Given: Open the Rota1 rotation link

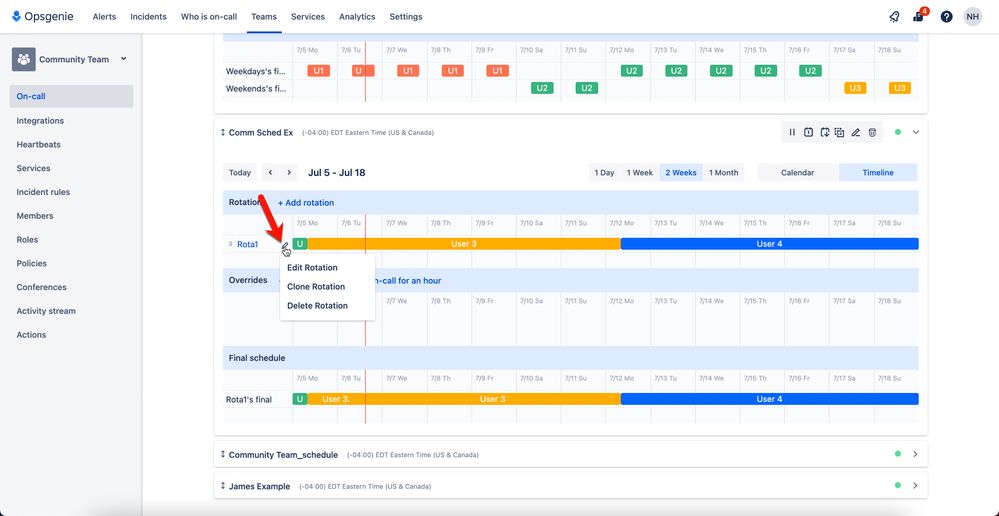Looking at the screenshot, I should (248, 244).
